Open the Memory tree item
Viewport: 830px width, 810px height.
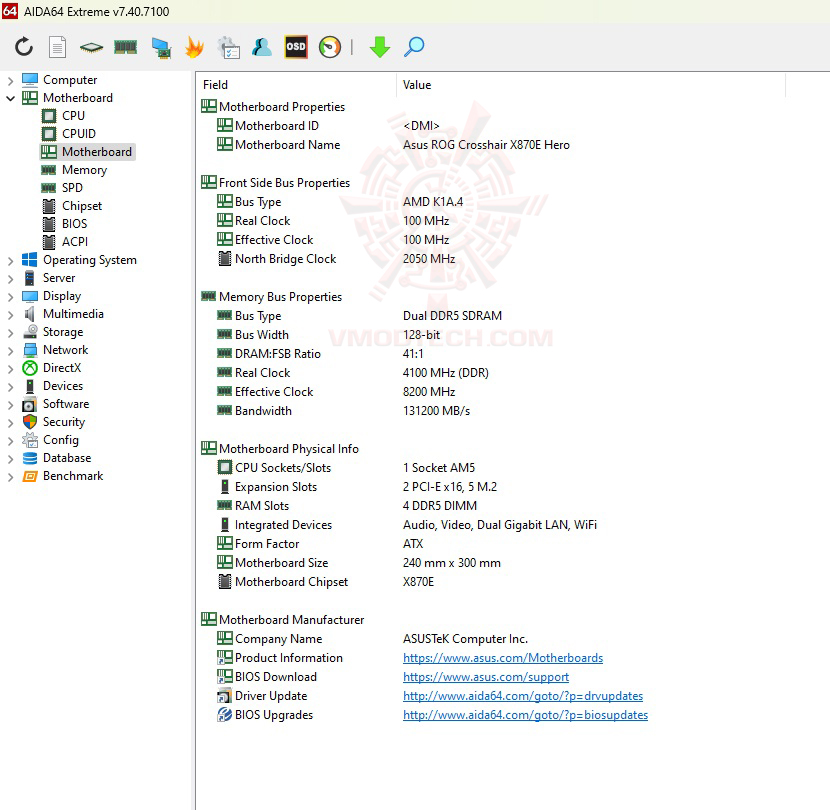pos(84,170)
